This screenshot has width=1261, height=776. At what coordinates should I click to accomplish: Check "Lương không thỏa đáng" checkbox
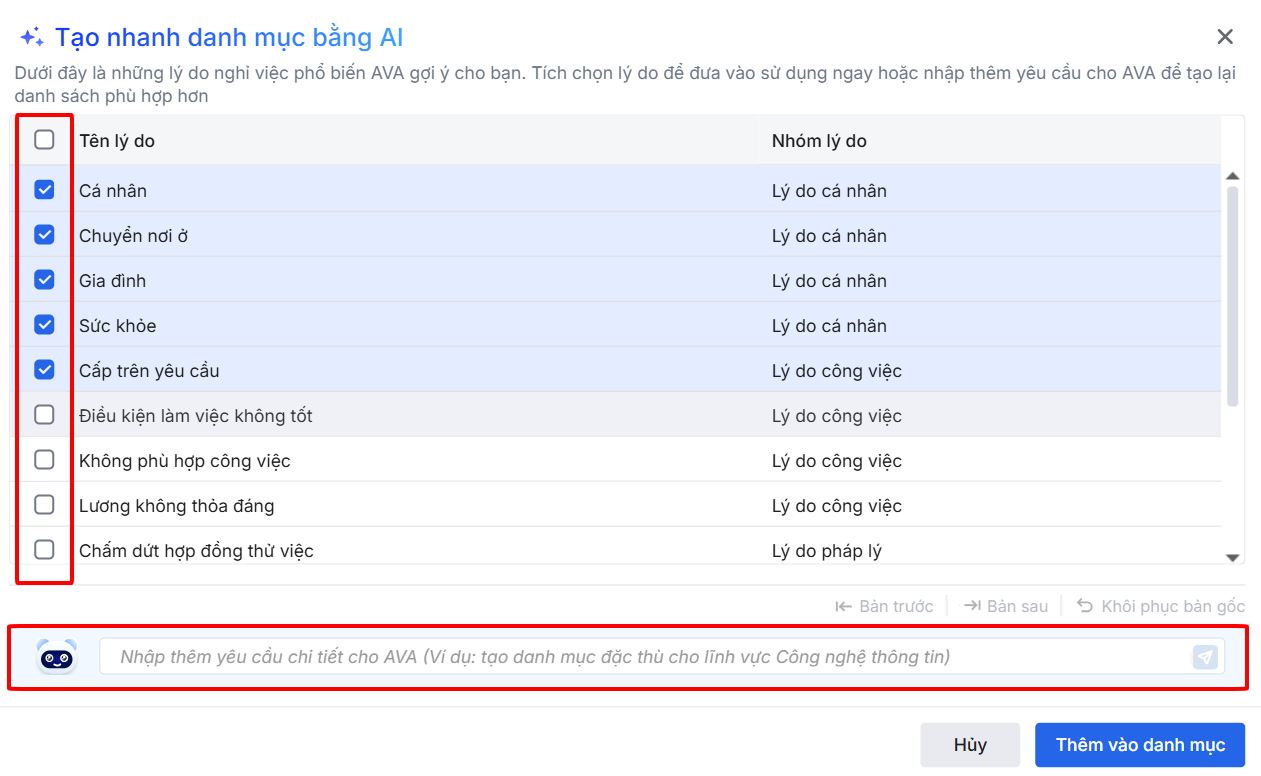[x=44, y=505]
